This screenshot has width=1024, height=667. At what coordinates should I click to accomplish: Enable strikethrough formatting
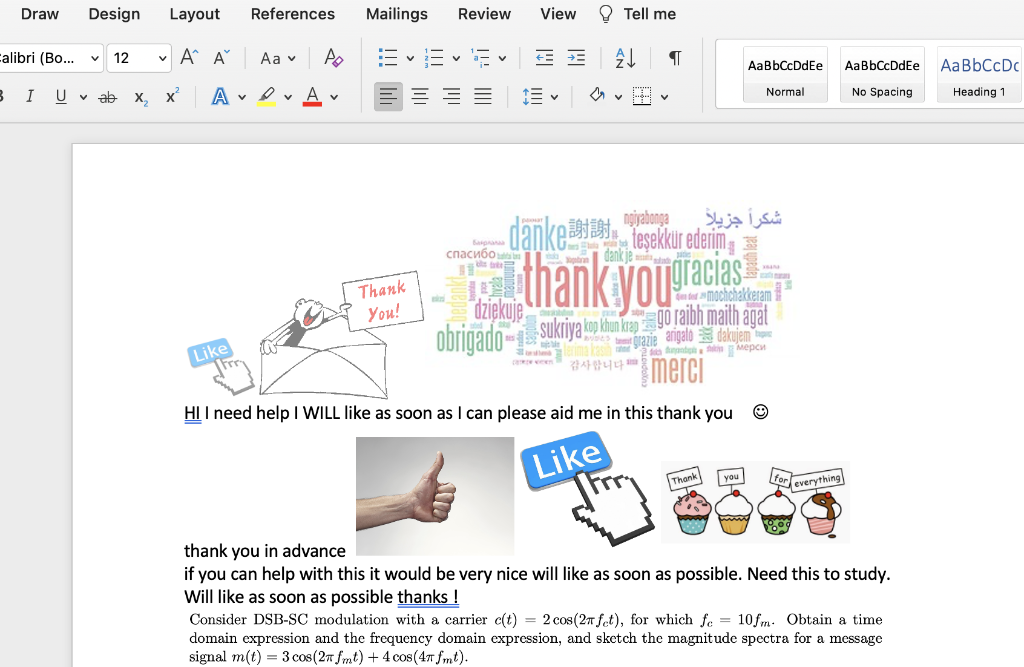pyautogui.click(x=107, y=96)
